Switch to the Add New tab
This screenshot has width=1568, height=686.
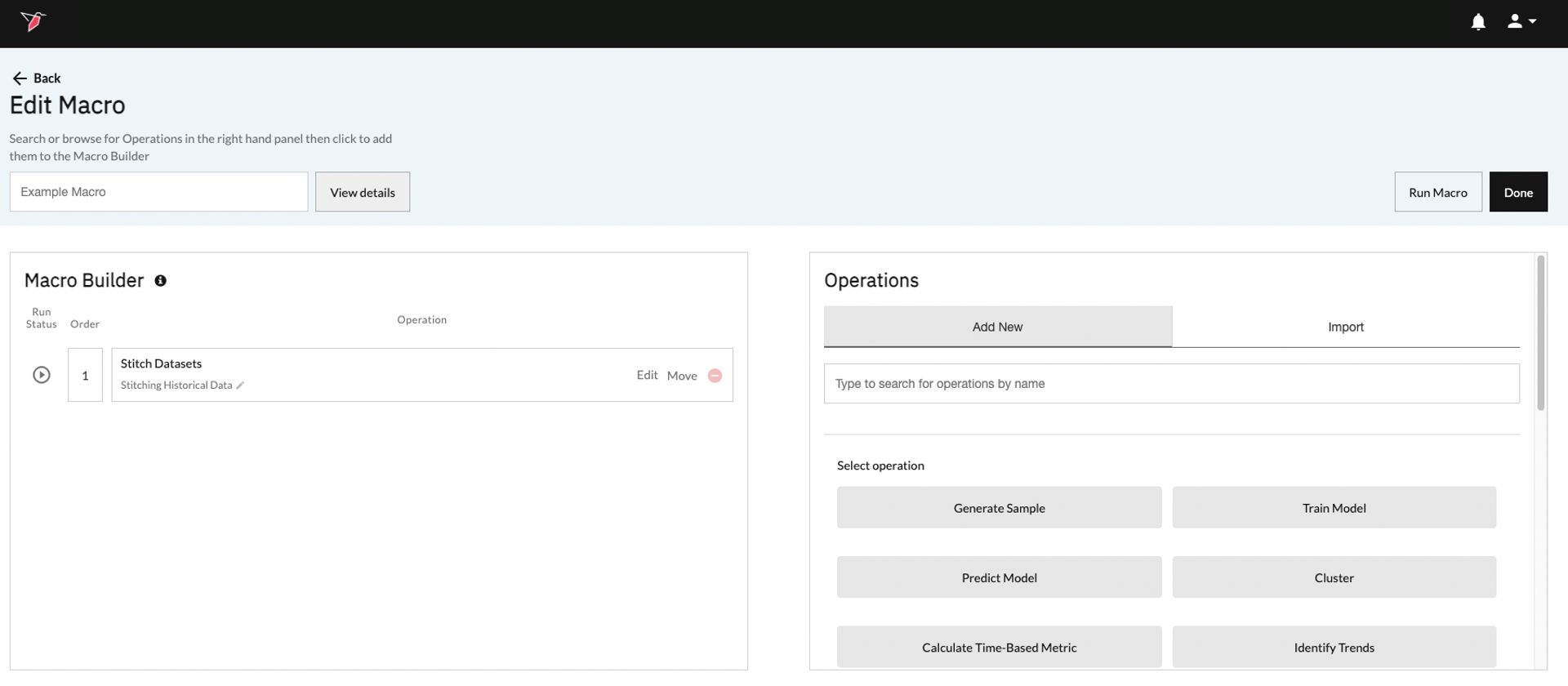tap(997, 327)
